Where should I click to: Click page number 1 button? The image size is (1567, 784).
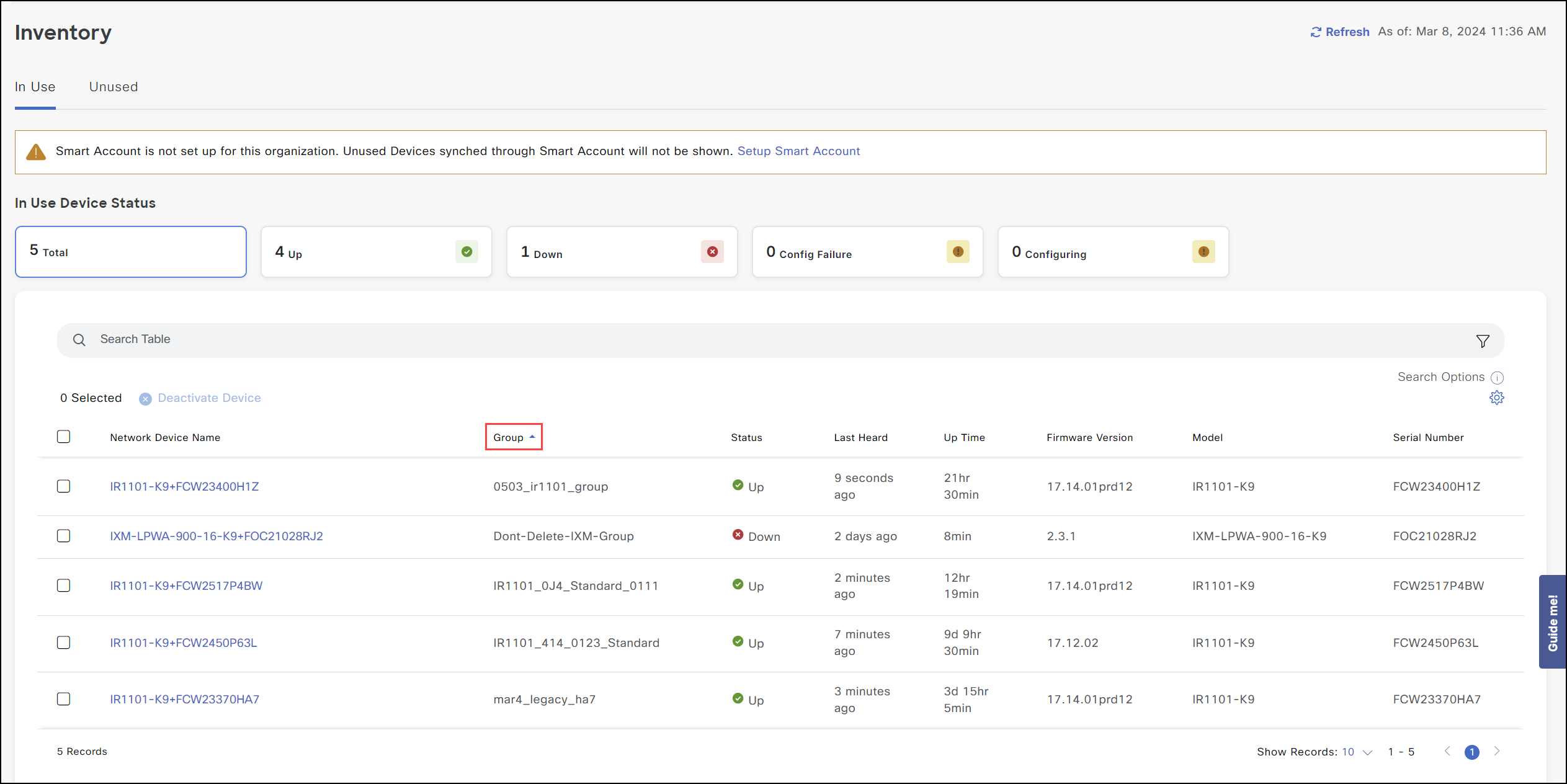point(1471,752)
